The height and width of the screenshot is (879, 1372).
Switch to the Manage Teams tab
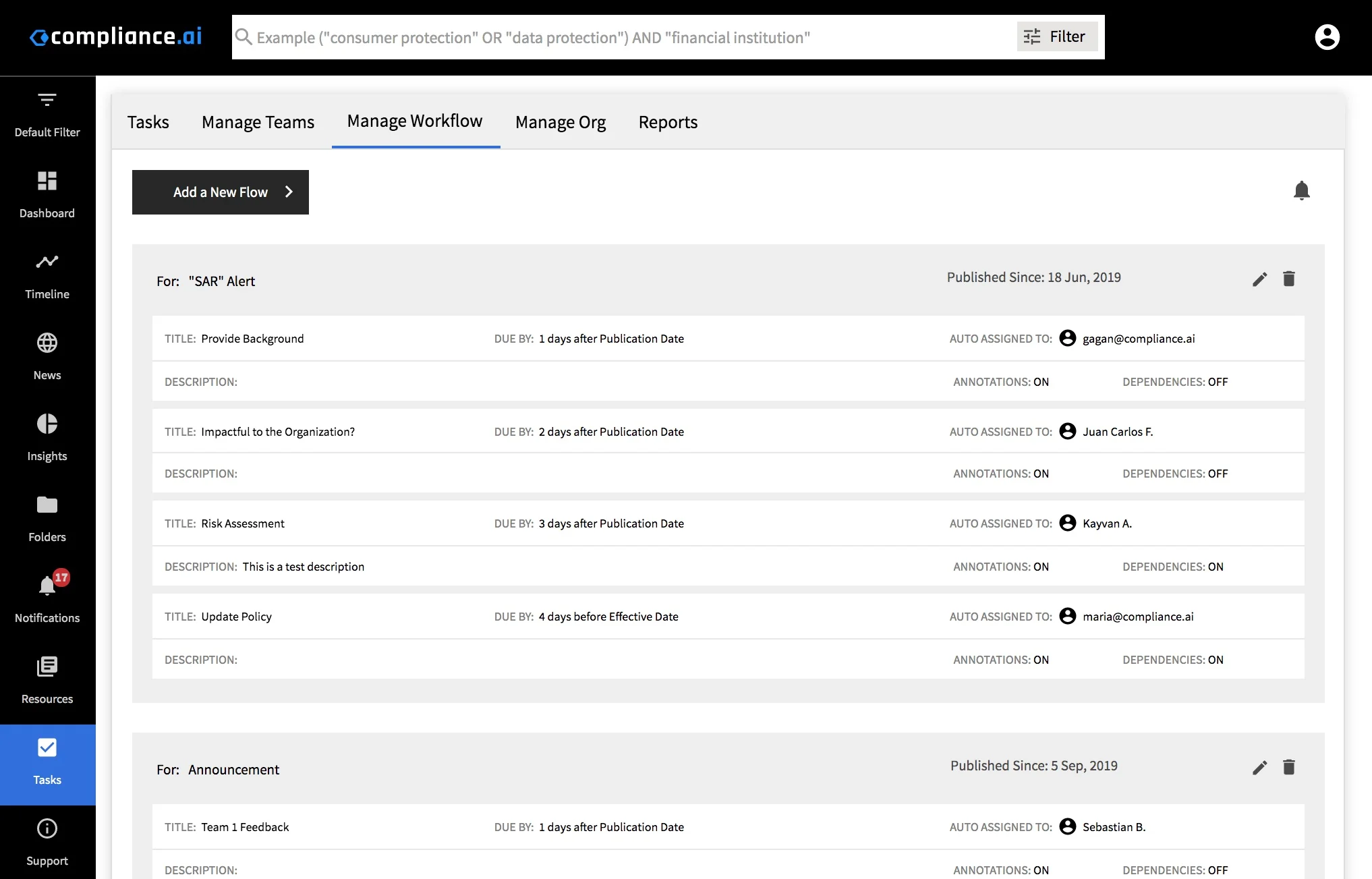pyautogui.click(x=258, y=122)
